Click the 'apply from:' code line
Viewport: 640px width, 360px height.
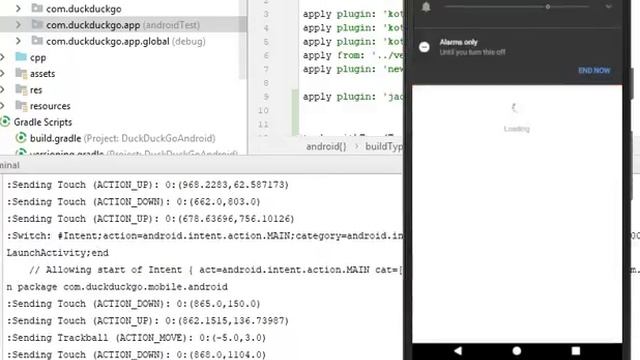[353, 55]
